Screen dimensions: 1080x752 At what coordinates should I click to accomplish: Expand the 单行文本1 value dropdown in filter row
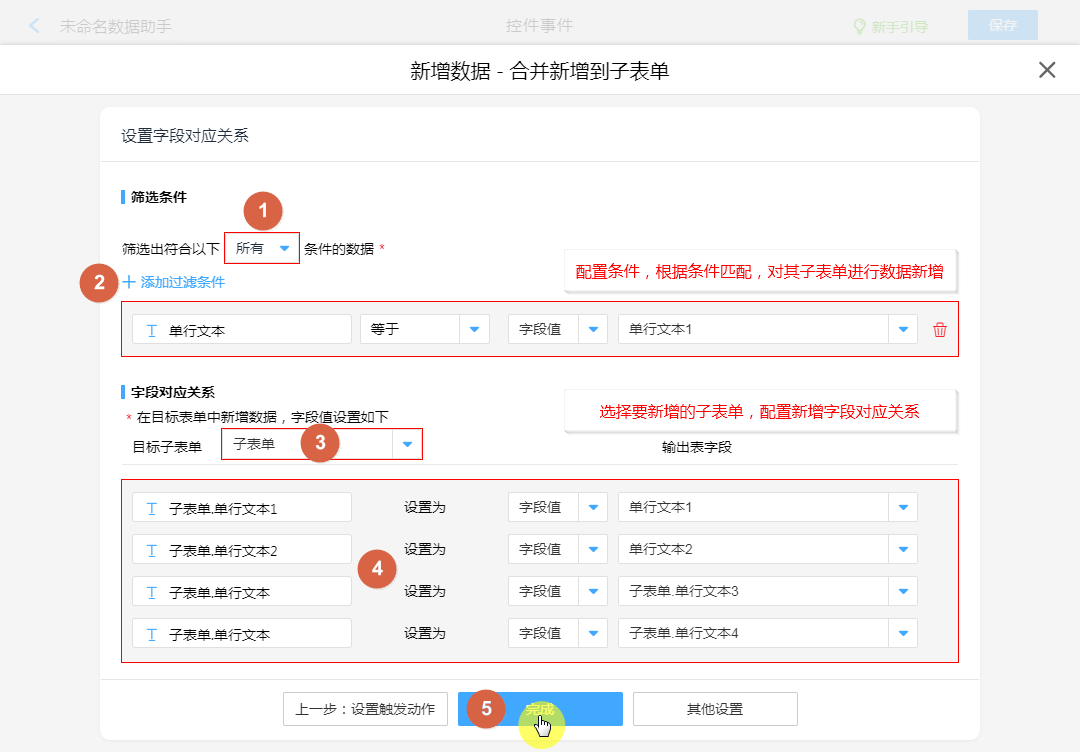tap(903, 329)
